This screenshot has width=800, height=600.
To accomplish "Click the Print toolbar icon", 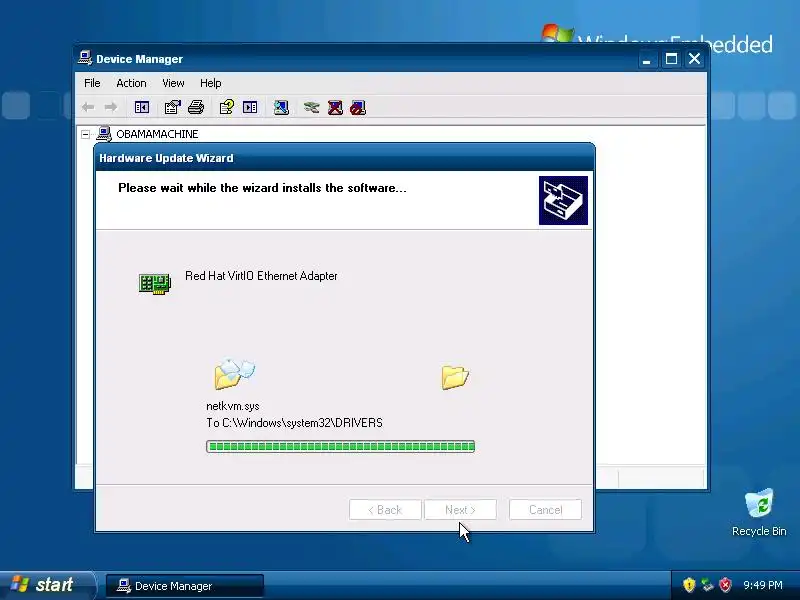I will click(x=196, y=107).
